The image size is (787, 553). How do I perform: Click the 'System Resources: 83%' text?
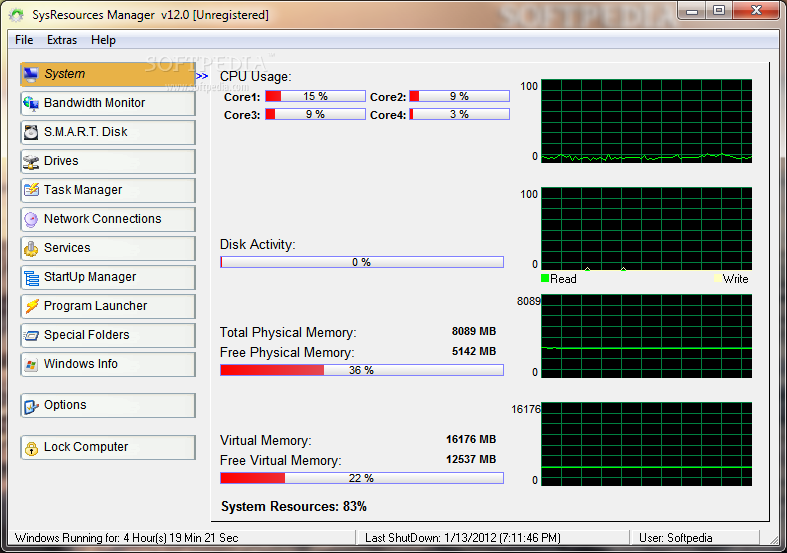coord(294,506)
